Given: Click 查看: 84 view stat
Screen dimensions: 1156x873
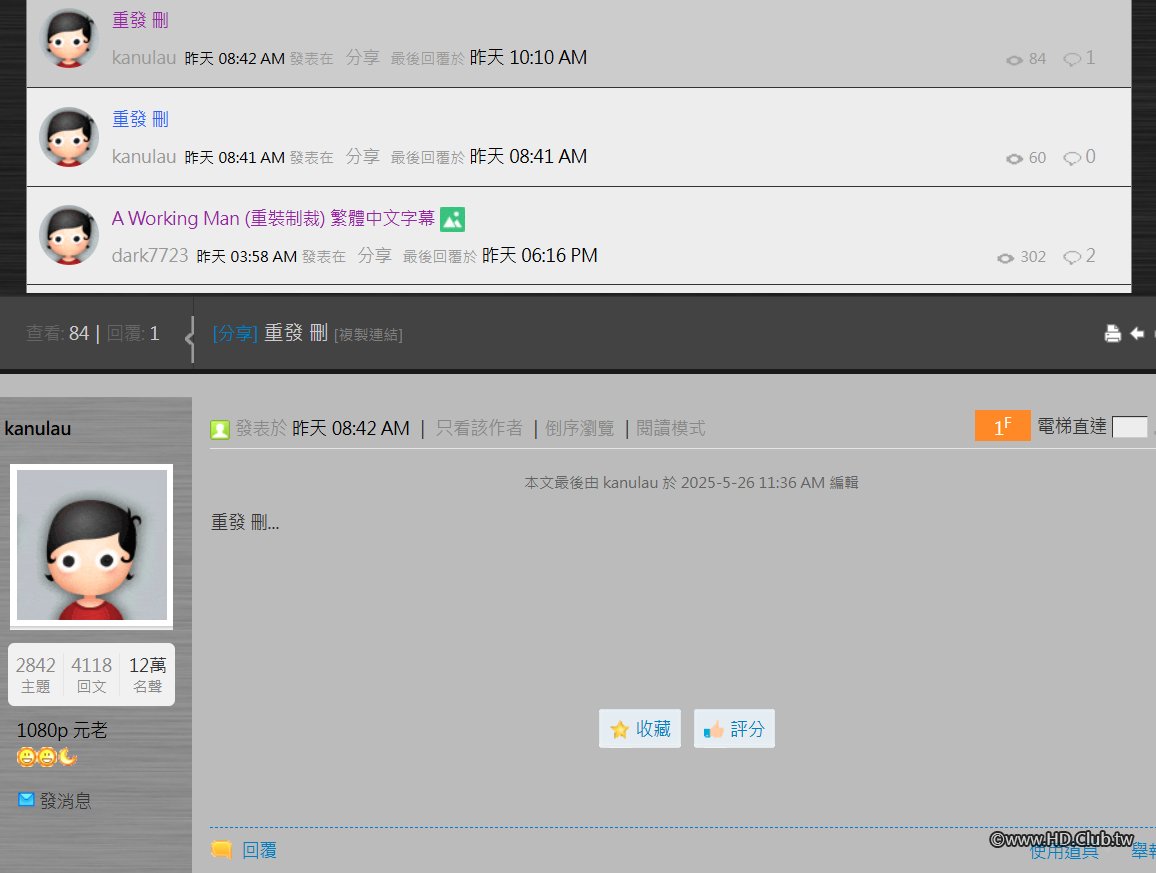Looking at the screenshot, I should tap(58, 333).
